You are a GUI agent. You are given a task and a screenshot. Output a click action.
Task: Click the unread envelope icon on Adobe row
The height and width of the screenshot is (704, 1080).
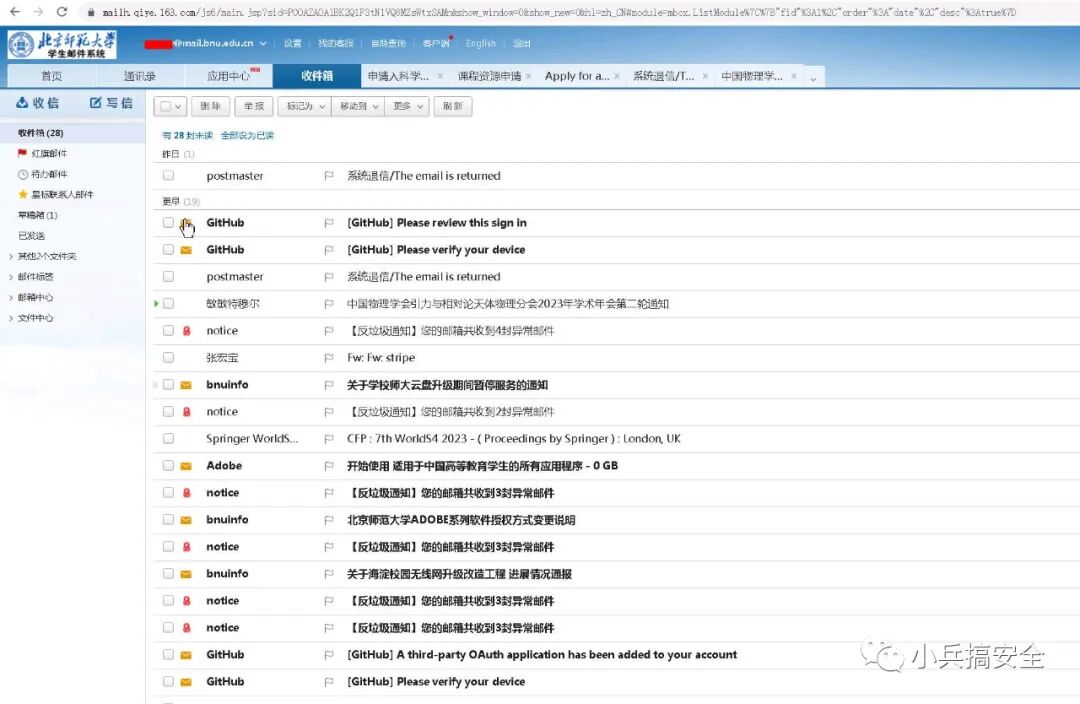[x=186, y=466]
